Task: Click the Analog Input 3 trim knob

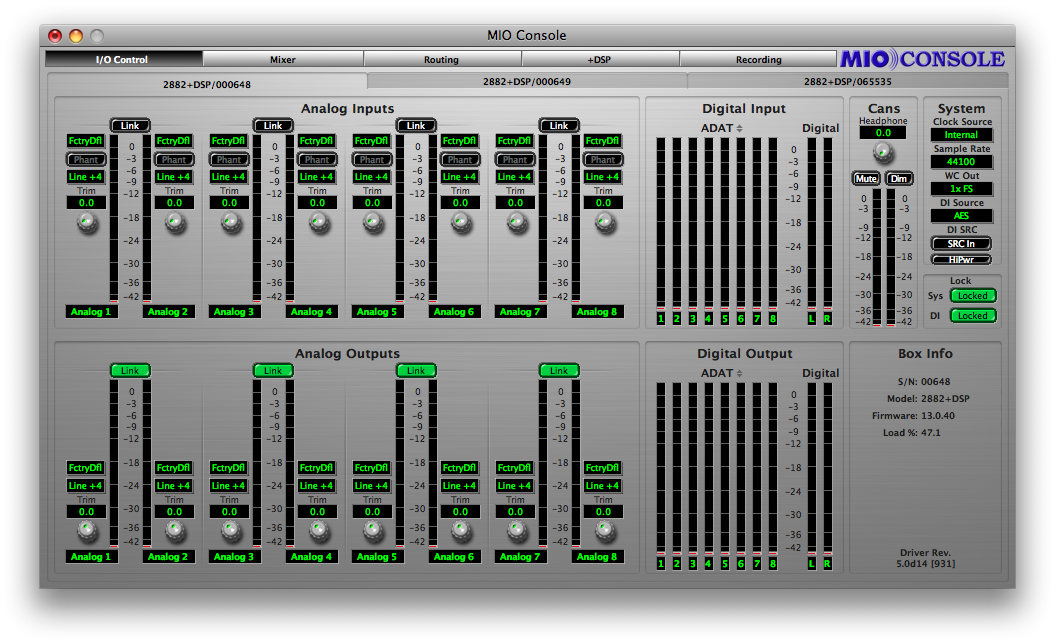Action: (230, 223)
